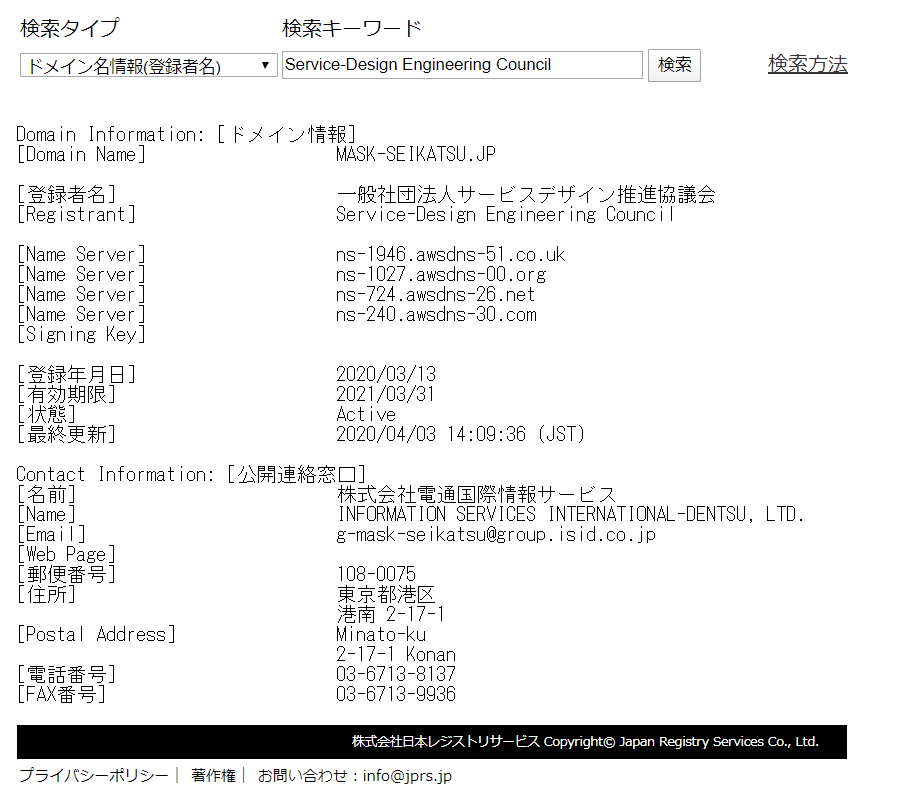Click the [Postal Address] label

[96, 635]
